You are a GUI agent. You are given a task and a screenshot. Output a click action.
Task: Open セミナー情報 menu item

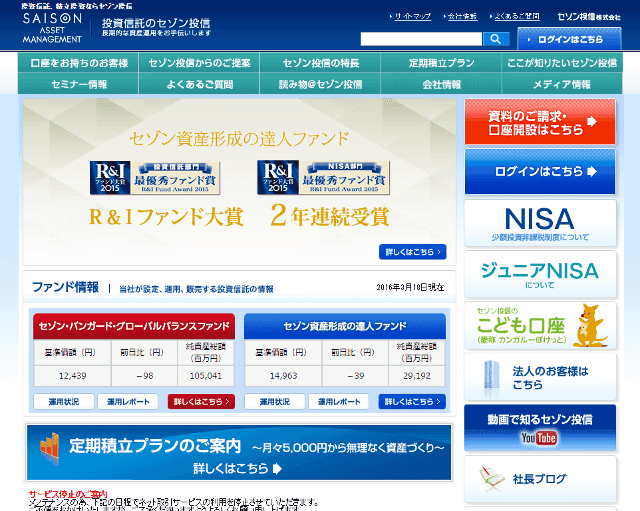(x=78, y=84)
